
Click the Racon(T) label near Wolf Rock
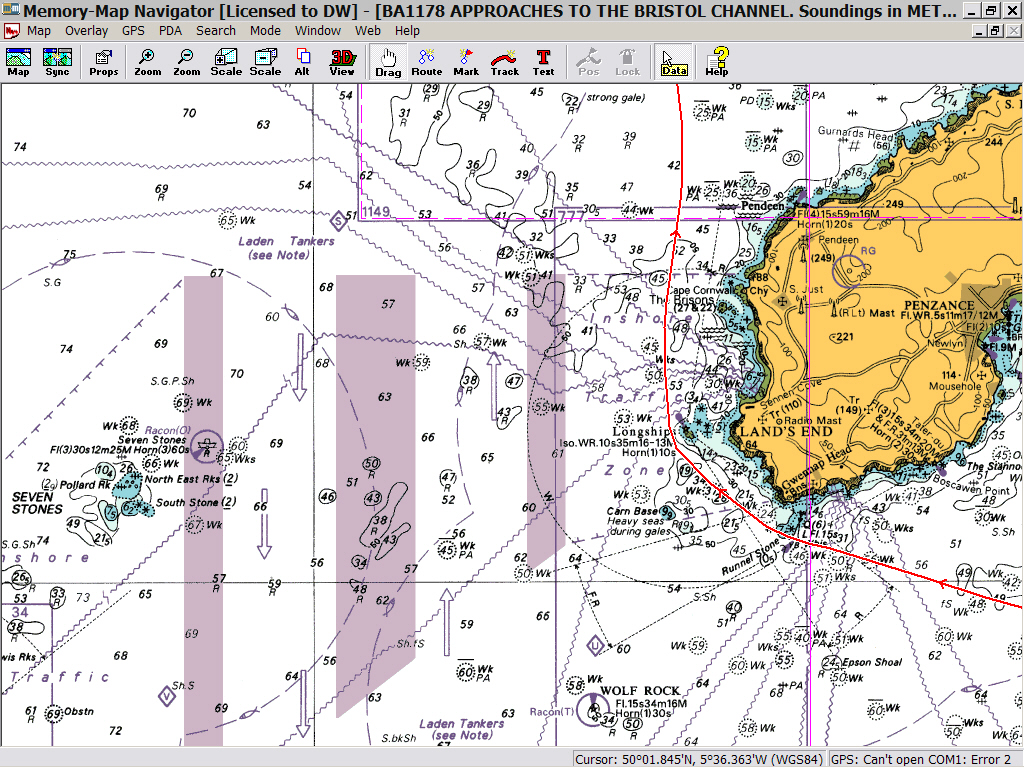point(552,711)
